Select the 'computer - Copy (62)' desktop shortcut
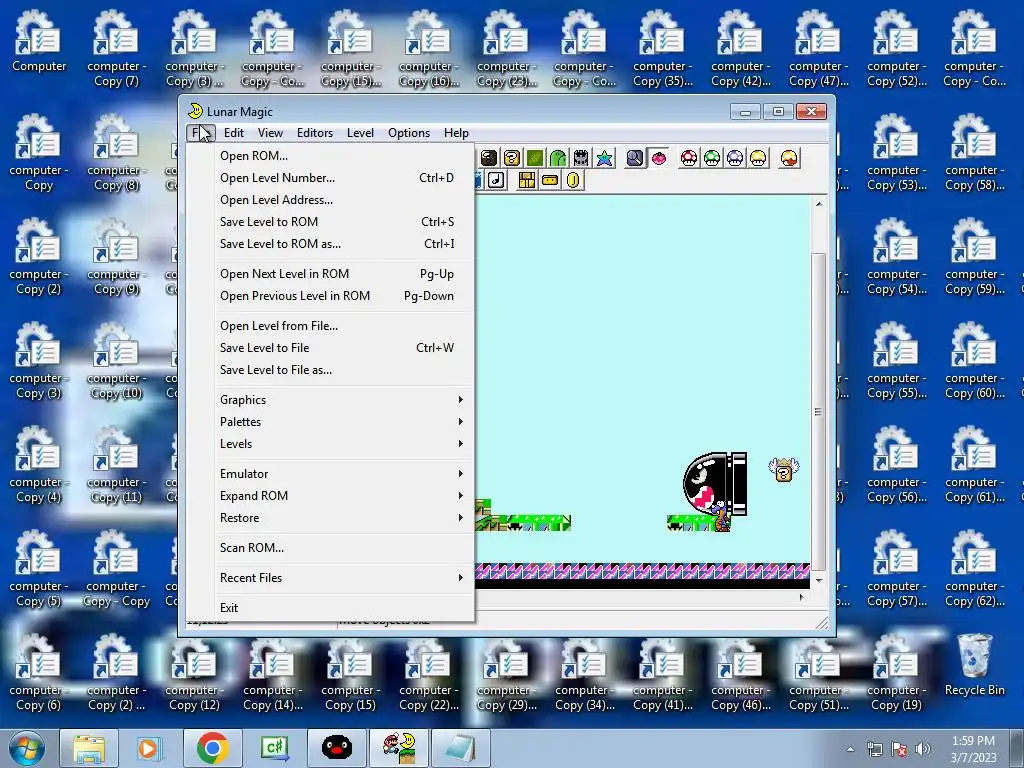This screenshot has height=768, width=1024. click(974, 569)
